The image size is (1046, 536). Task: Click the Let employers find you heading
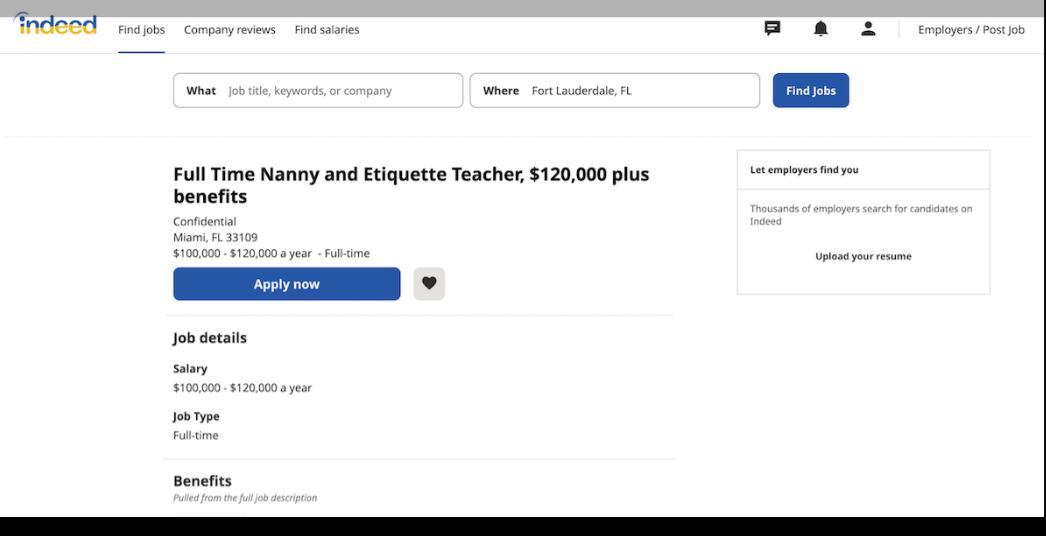[x=804, y=170]
